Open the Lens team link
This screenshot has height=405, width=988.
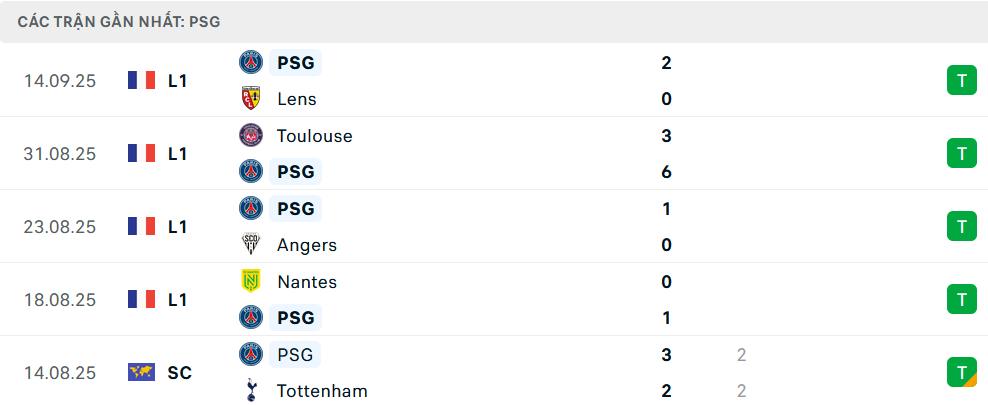point(297,99)
